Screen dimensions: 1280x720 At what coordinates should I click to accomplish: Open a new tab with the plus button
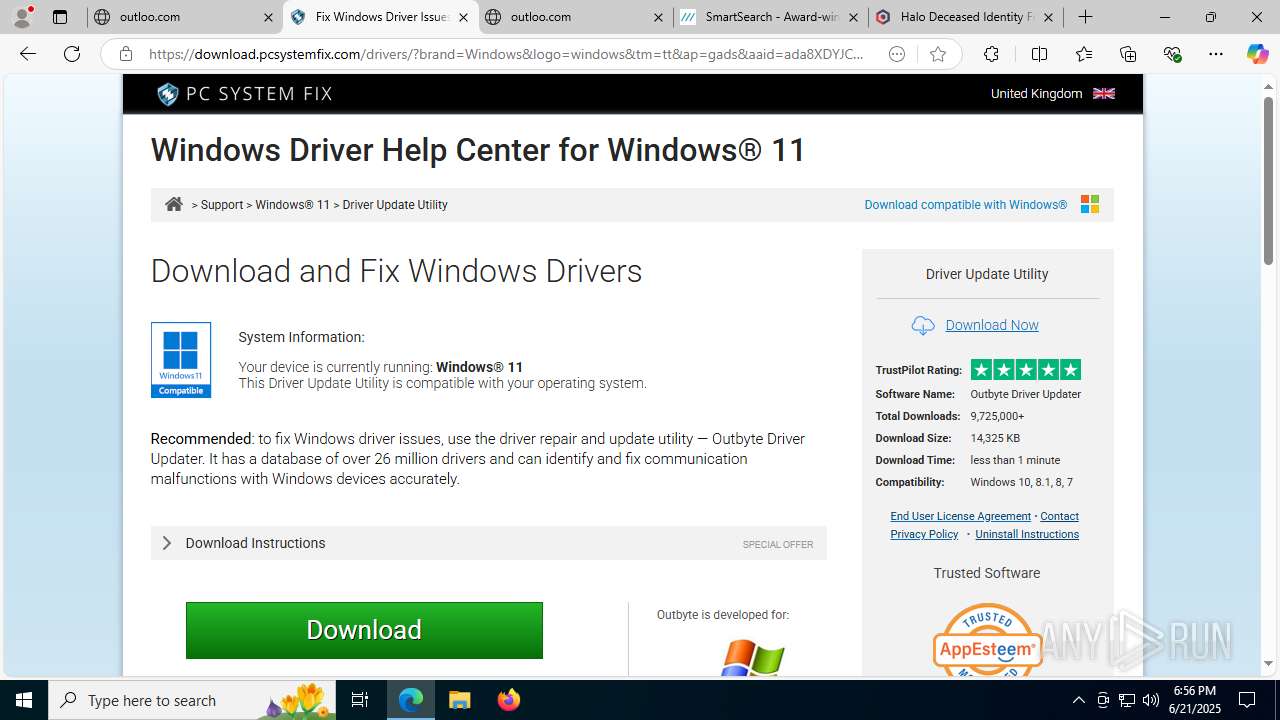(x=1085, y=17)
